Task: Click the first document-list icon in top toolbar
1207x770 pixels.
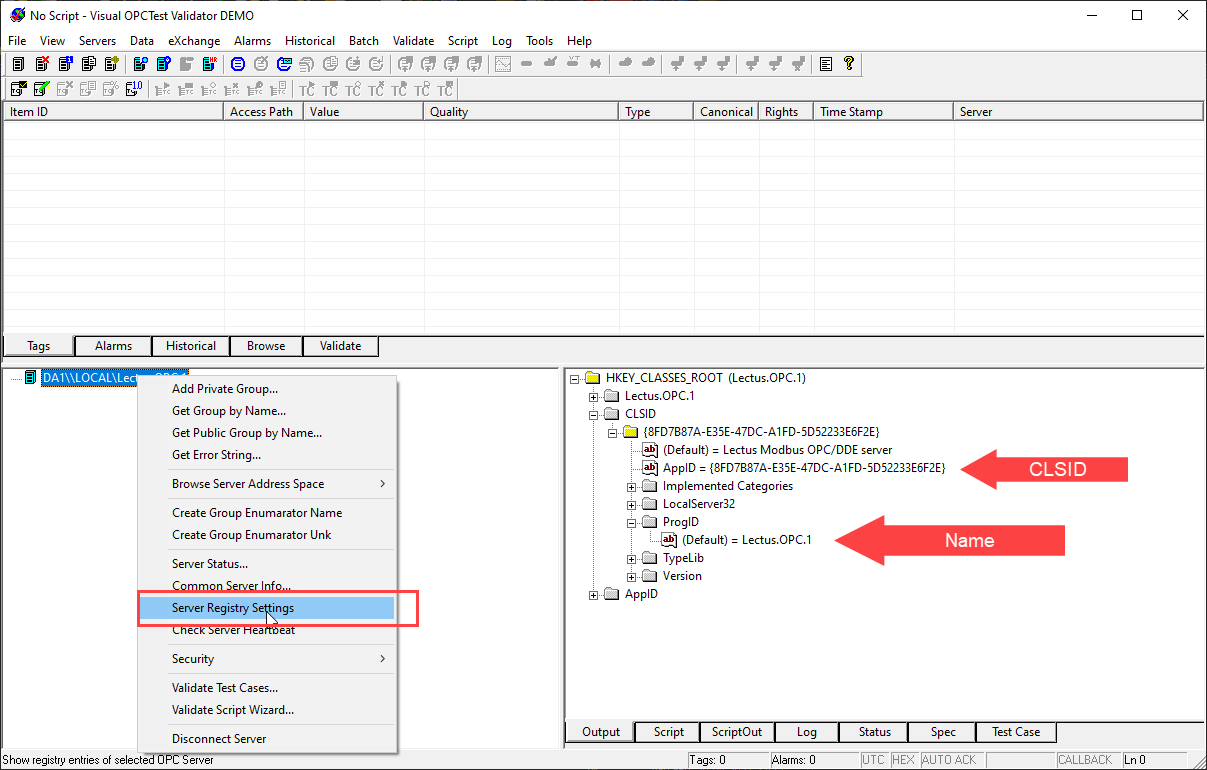Action: tap(18, 64)
